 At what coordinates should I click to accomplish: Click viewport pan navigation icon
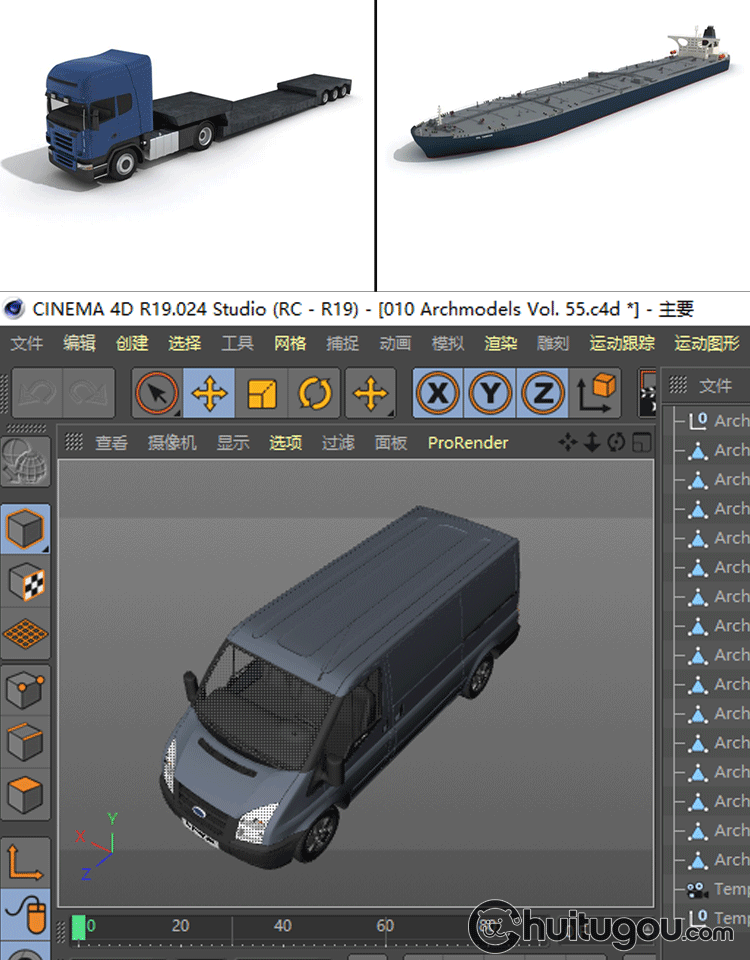[568, 442]
